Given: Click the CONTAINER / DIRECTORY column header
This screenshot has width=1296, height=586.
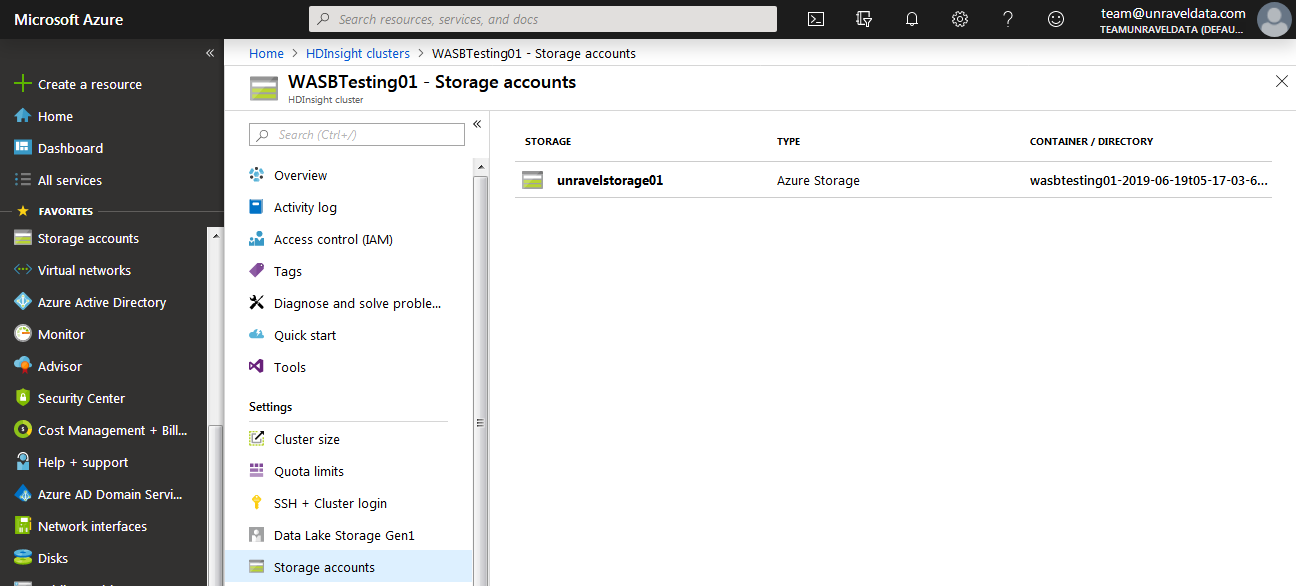Looking at the screenshot, I should click(x=1091, y=142).
